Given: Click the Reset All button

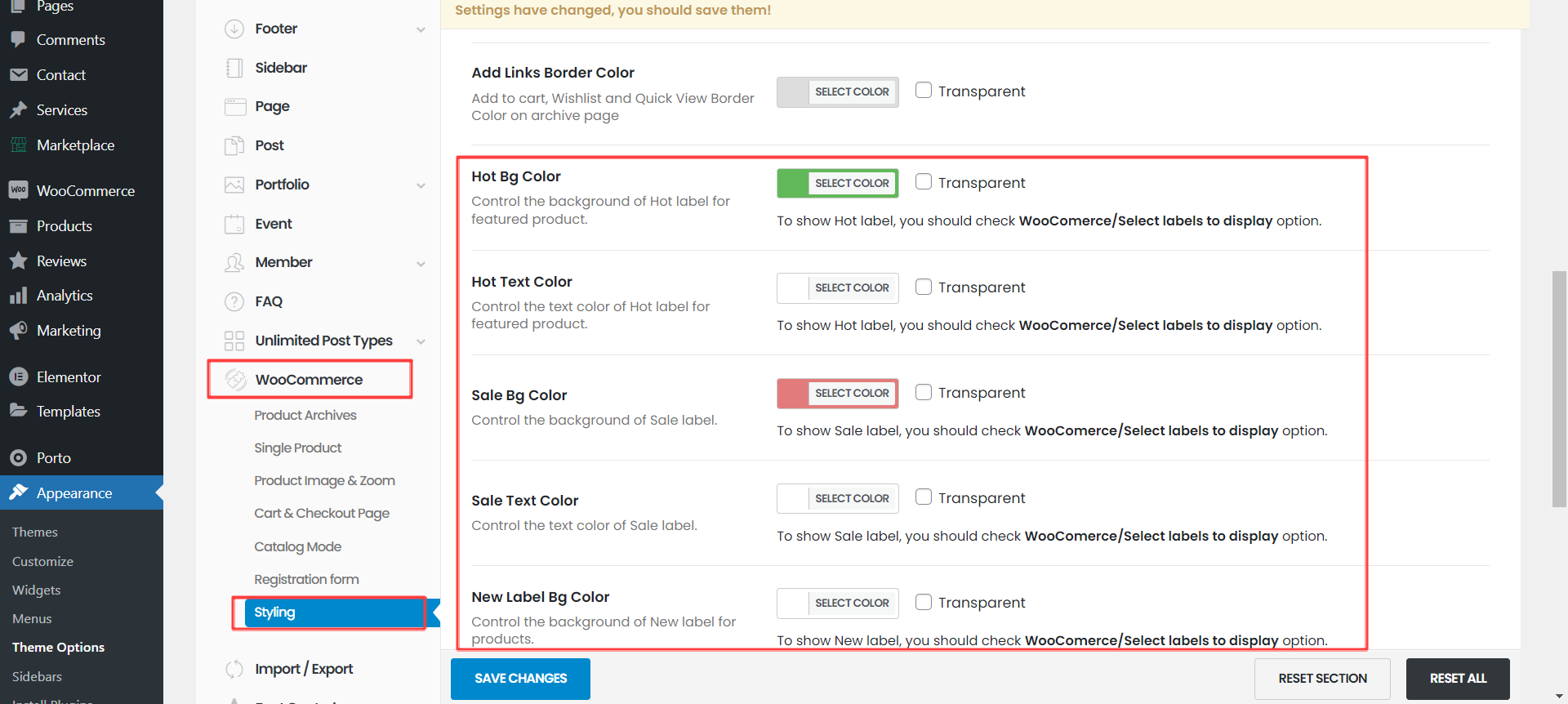Looking at the screenshot, I should point(1458,679).
